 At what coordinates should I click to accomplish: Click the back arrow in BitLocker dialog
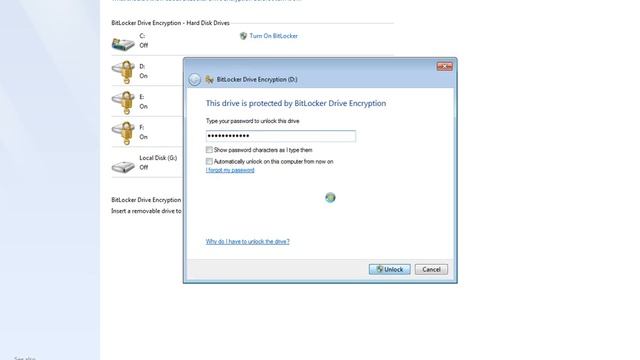[x=195, y=79]
